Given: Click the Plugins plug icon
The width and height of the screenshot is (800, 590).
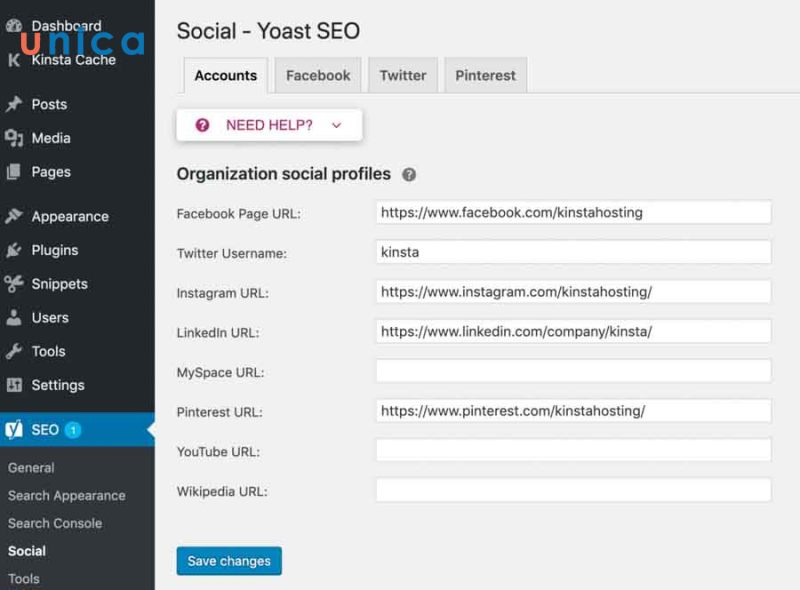Looking at the screenshot, I should [x=14, y=250].
